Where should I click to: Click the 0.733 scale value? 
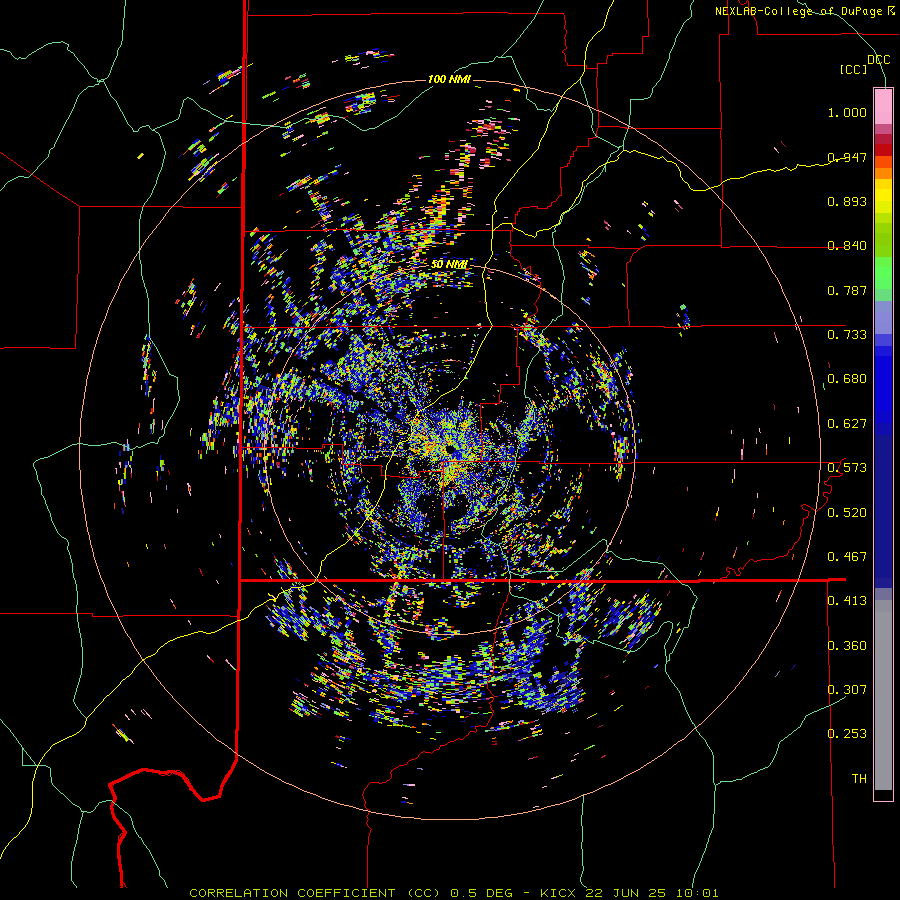tap(847, 335)
